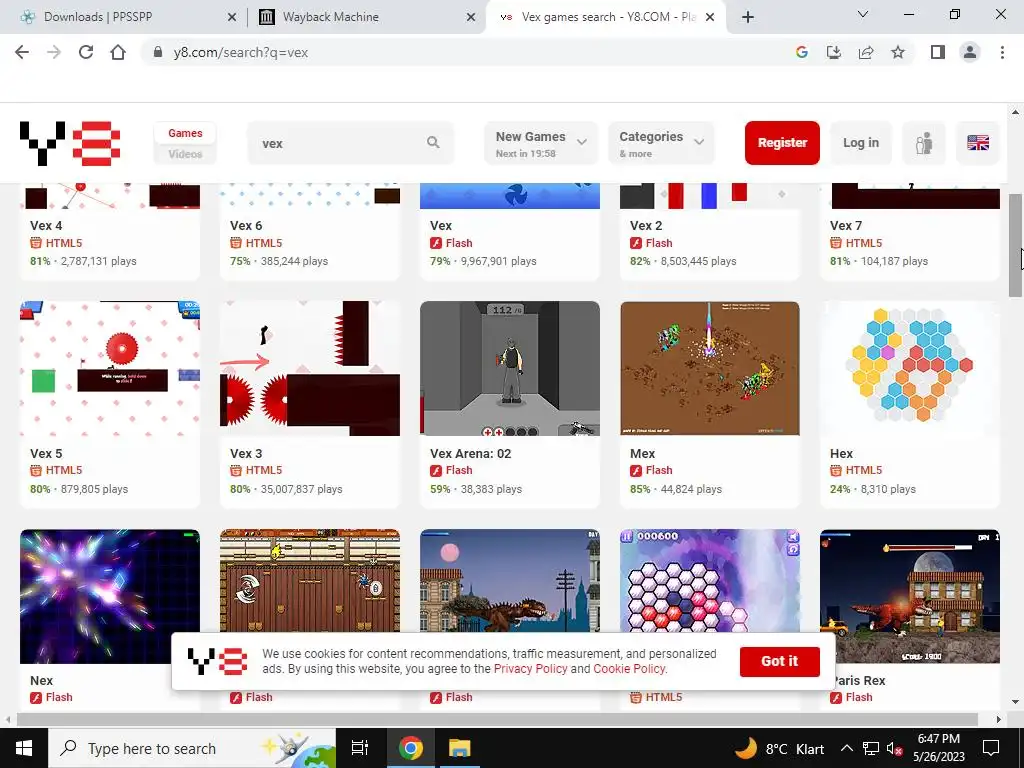Click the search magnifier icon

tap(433, 142)
